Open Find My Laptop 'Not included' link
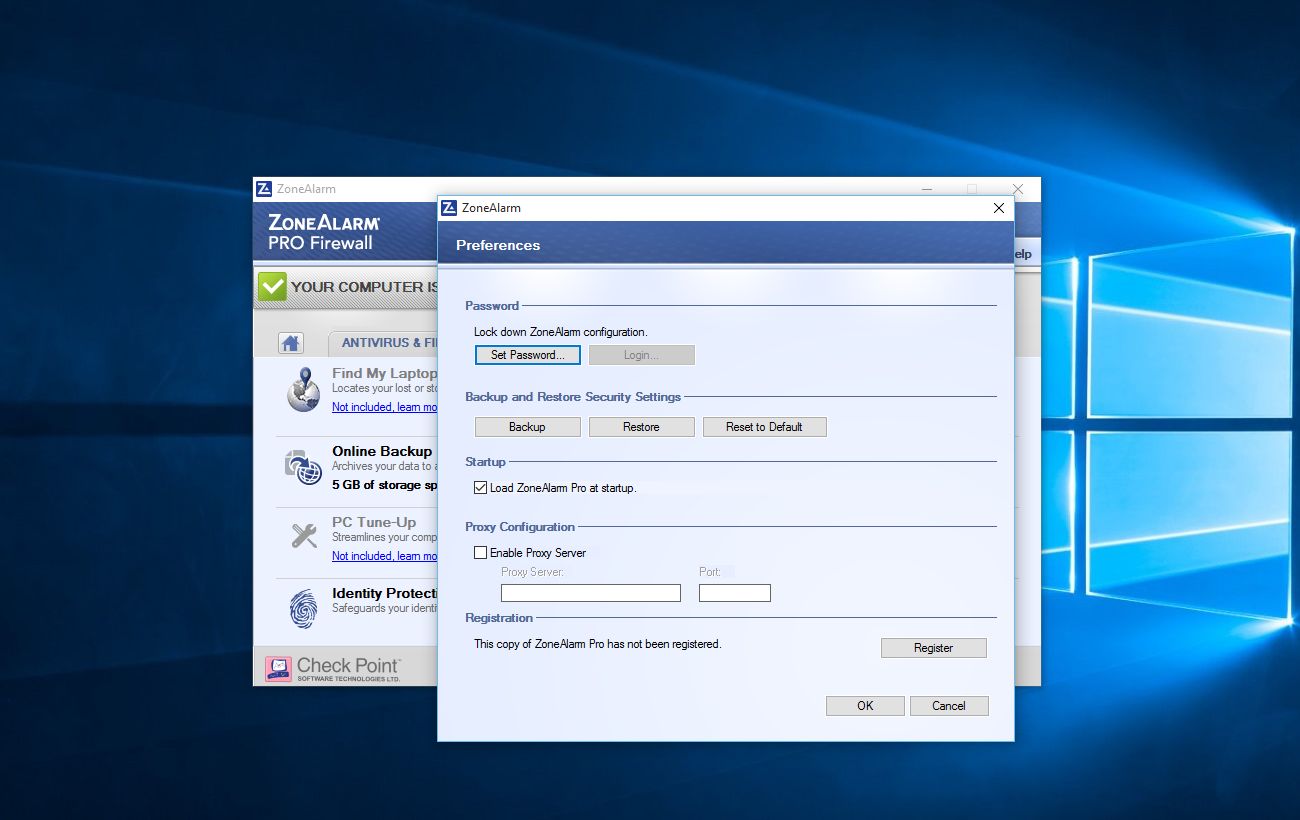The width and height of the screenshot is (1300, 820). click(x=384, y=407)
